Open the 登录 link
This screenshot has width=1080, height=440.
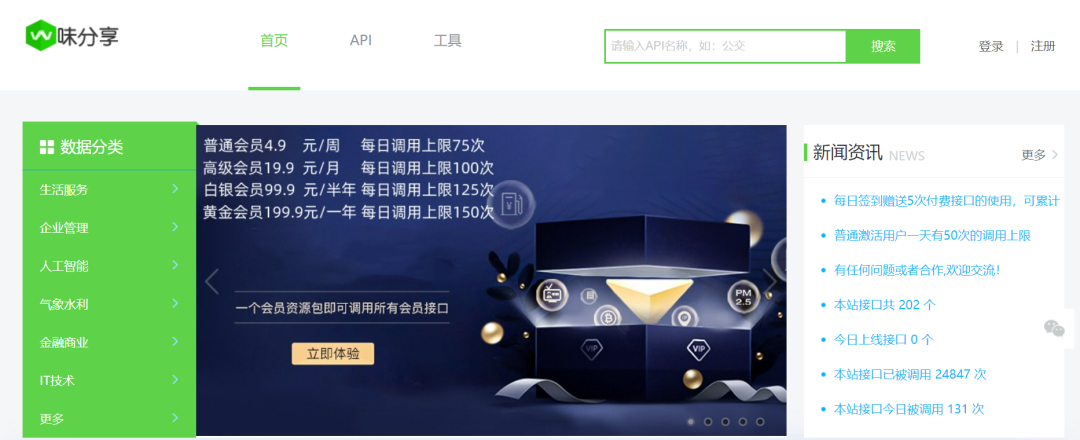coord(990,46)
